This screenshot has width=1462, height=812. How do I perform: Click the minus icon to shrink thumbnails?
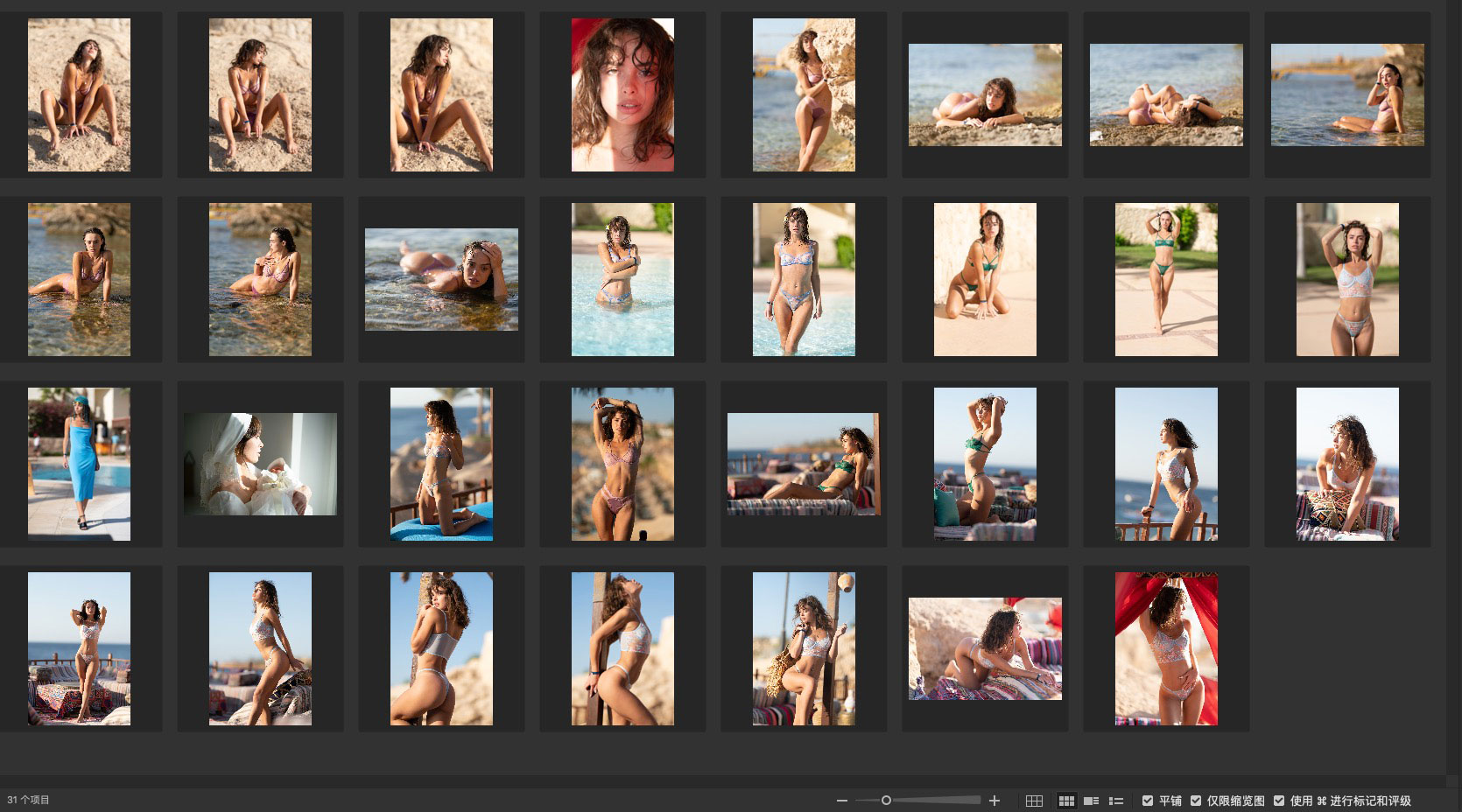tap(841, 801)
